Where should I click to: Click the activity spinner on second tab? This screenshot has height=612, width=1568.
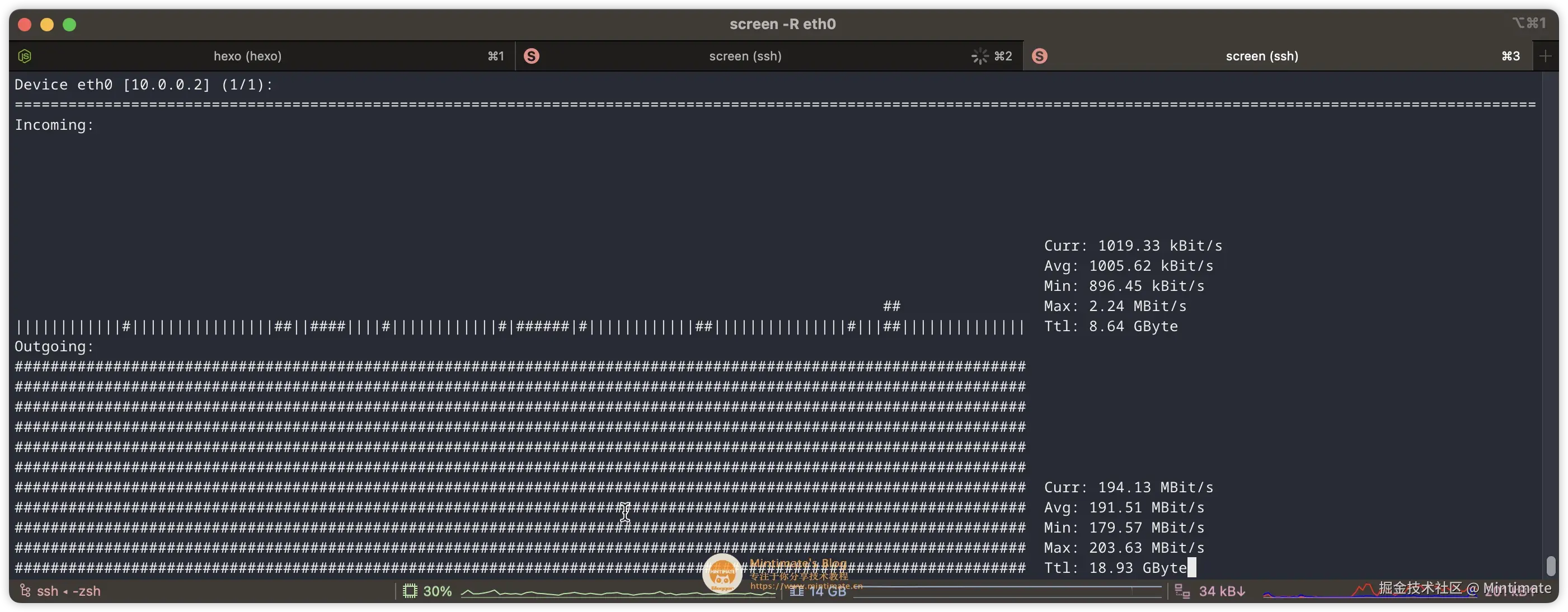979,56
